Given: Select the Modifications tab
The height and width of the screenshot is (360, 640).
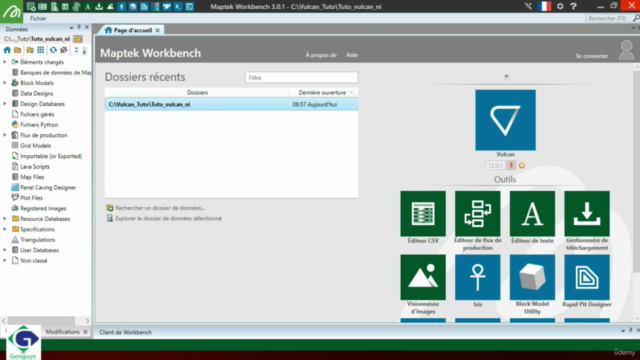Looking at the screenshot, I should (x=62, y=332).
